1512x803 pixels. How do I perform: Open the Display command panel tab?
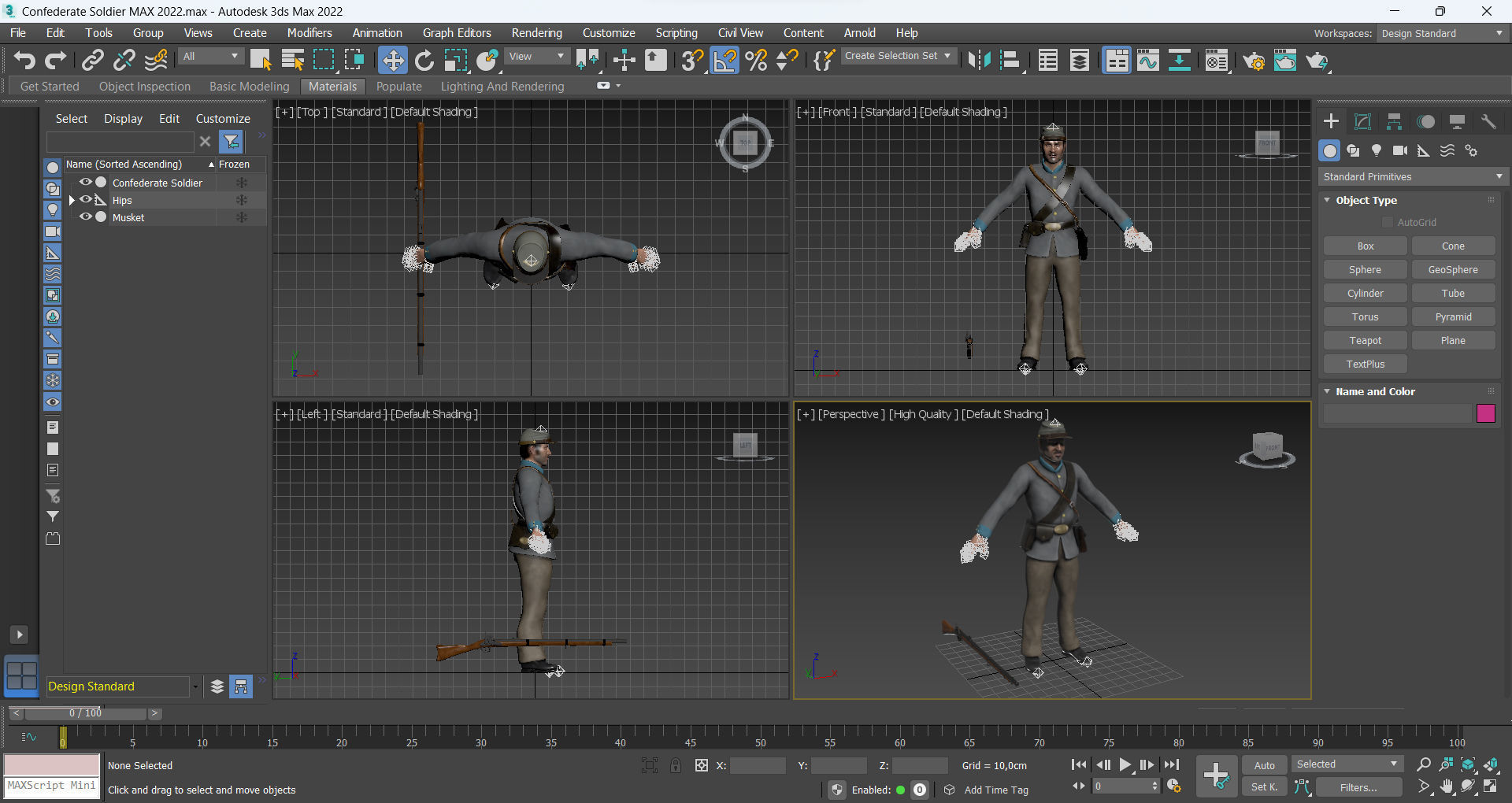(1457, 121)
